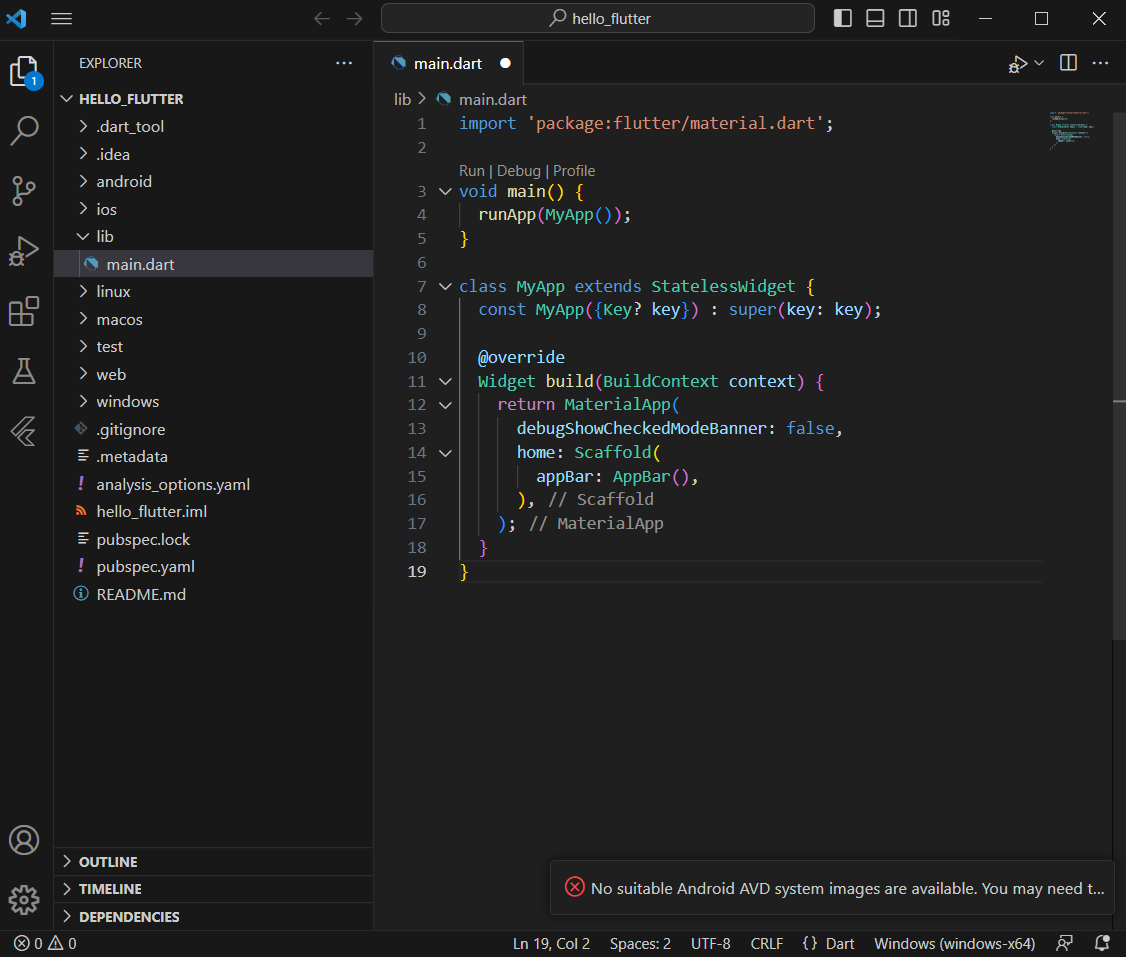Screen dimensions: 1126x957
Task: Expand the TIMELINE section
Action: pos(213,890)
